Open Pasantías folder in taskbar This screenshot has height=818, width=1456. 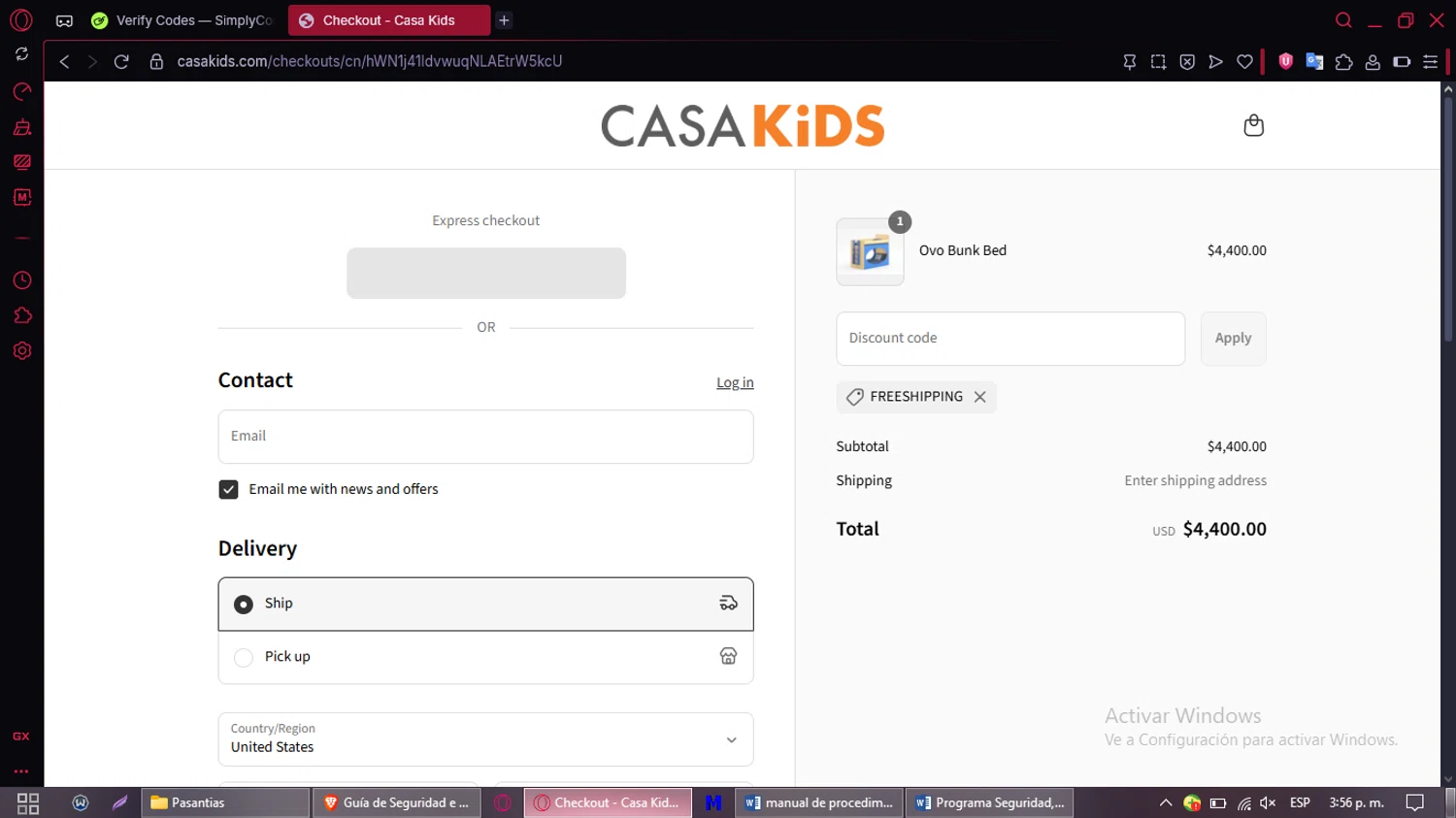click(x=225, y=802)
